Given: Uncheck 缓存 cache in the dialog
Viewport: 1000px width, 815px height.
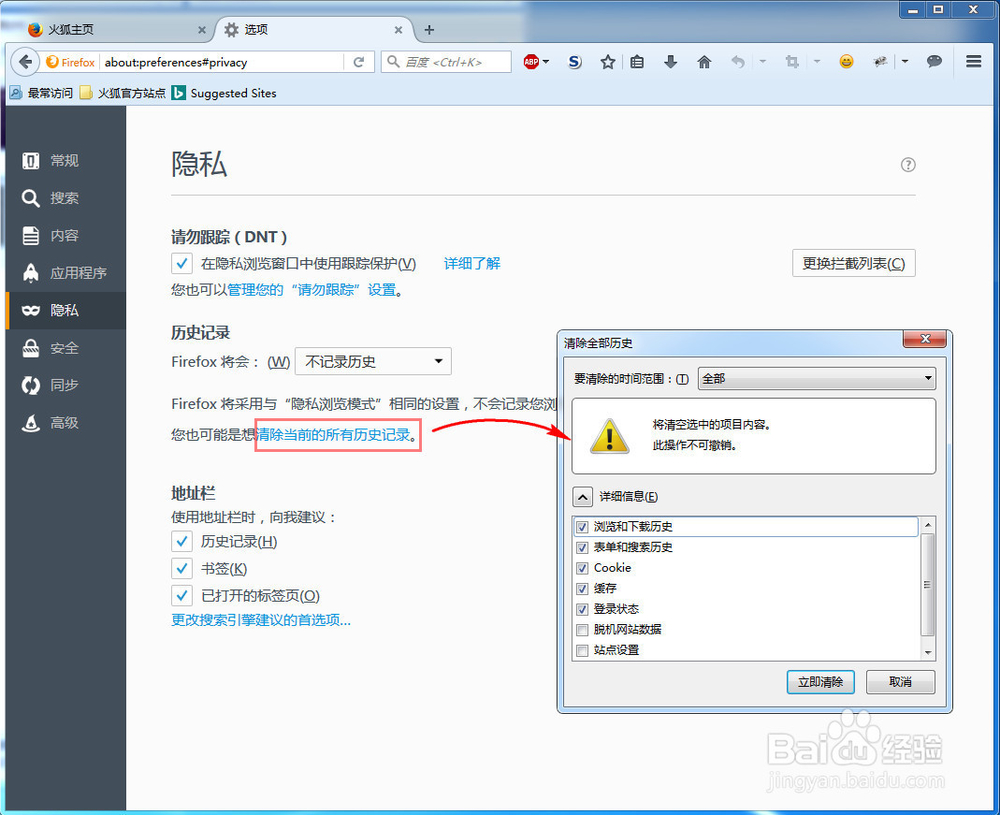Looking at the screenshot, I should pyautogui.click(x=582, y=589).
